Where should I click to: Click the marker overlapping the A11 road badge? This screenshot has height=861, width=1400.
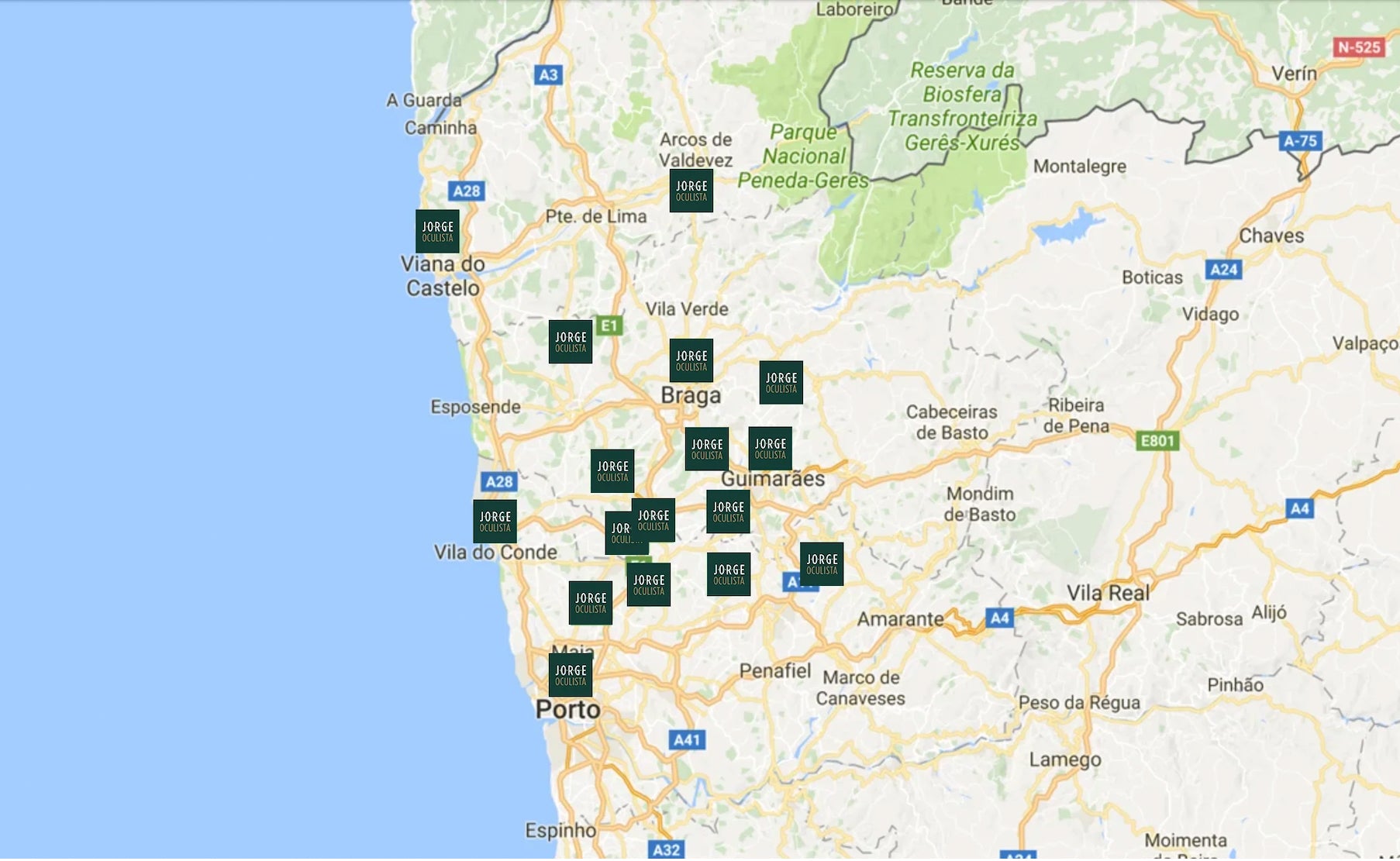821,564
